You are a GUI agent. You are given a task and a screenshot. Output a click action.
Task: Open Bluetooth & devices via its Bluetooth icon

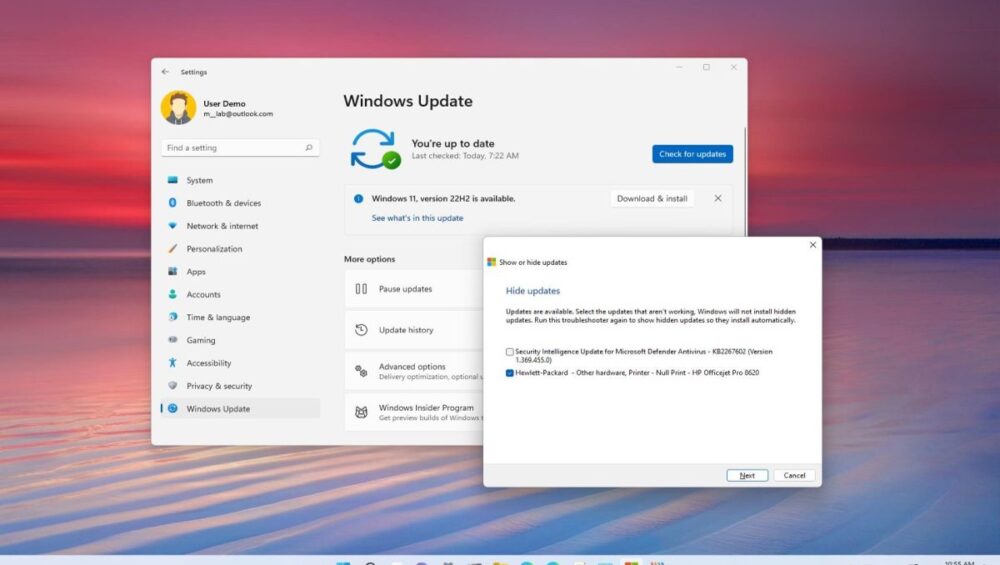pos(172,203)
